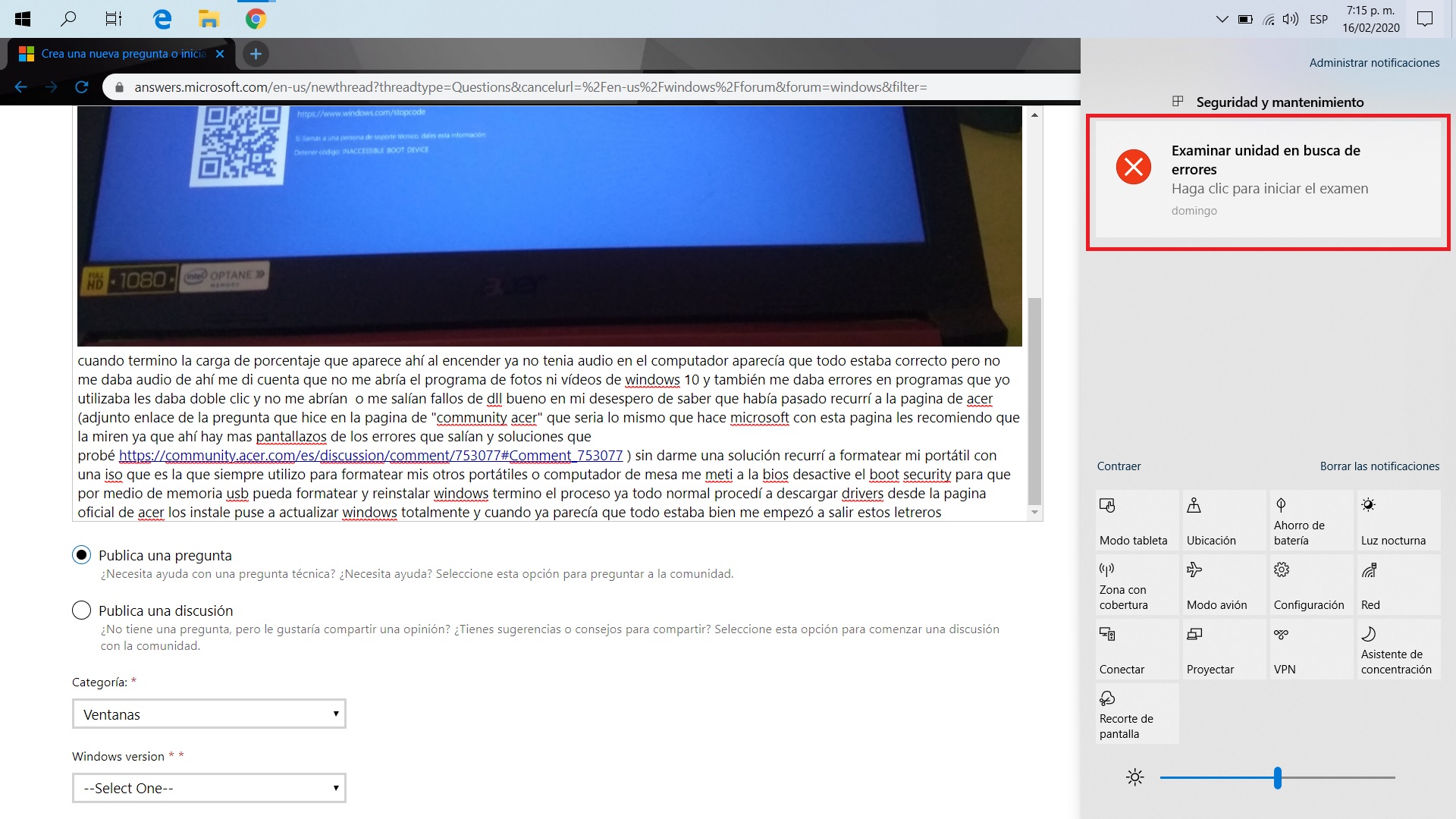The height and width of the screenshot is (819, 1456).
Task: Open the Windows Start menu
Action: coord(22,19)
